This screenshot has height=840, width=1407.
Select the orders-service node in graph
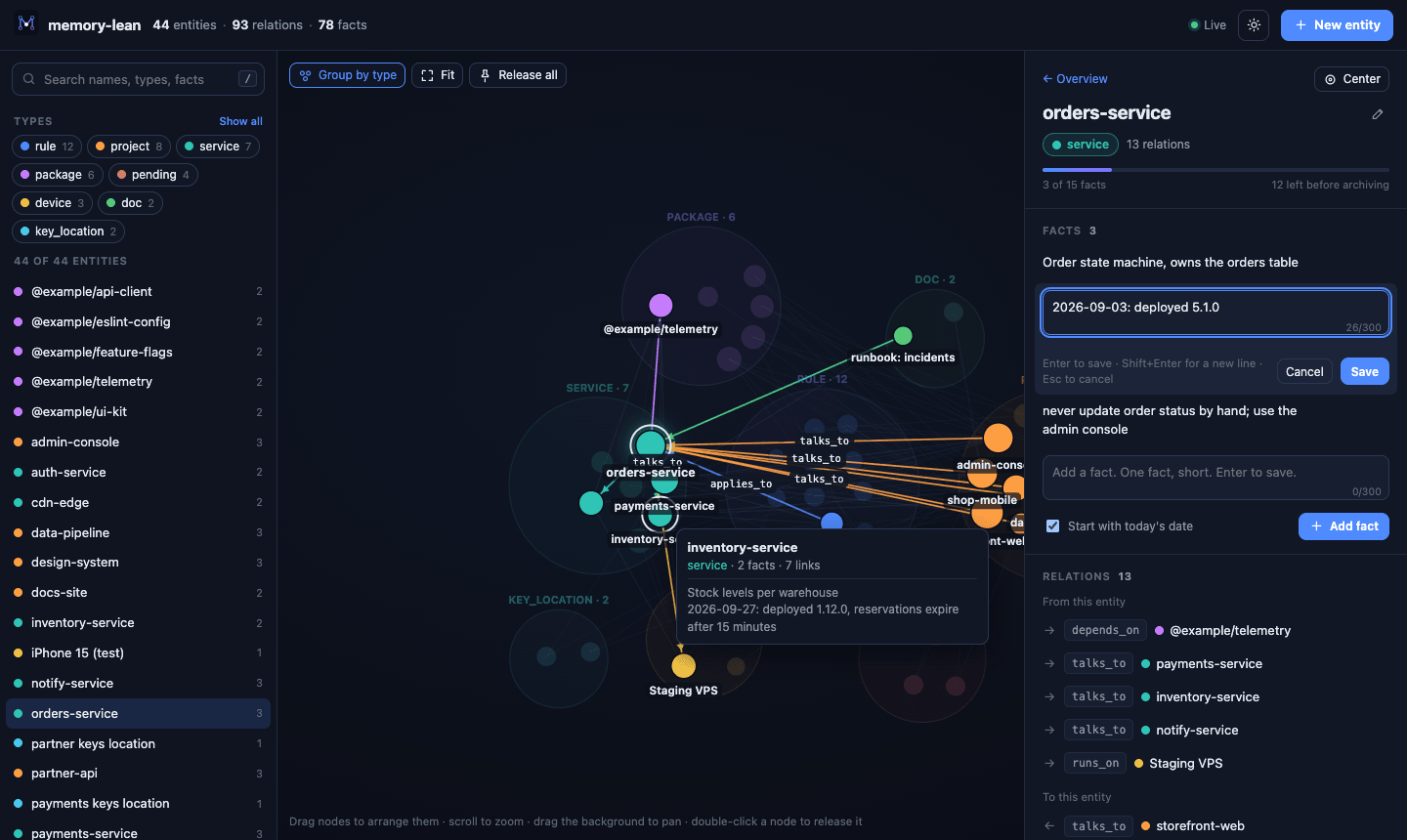651,445
